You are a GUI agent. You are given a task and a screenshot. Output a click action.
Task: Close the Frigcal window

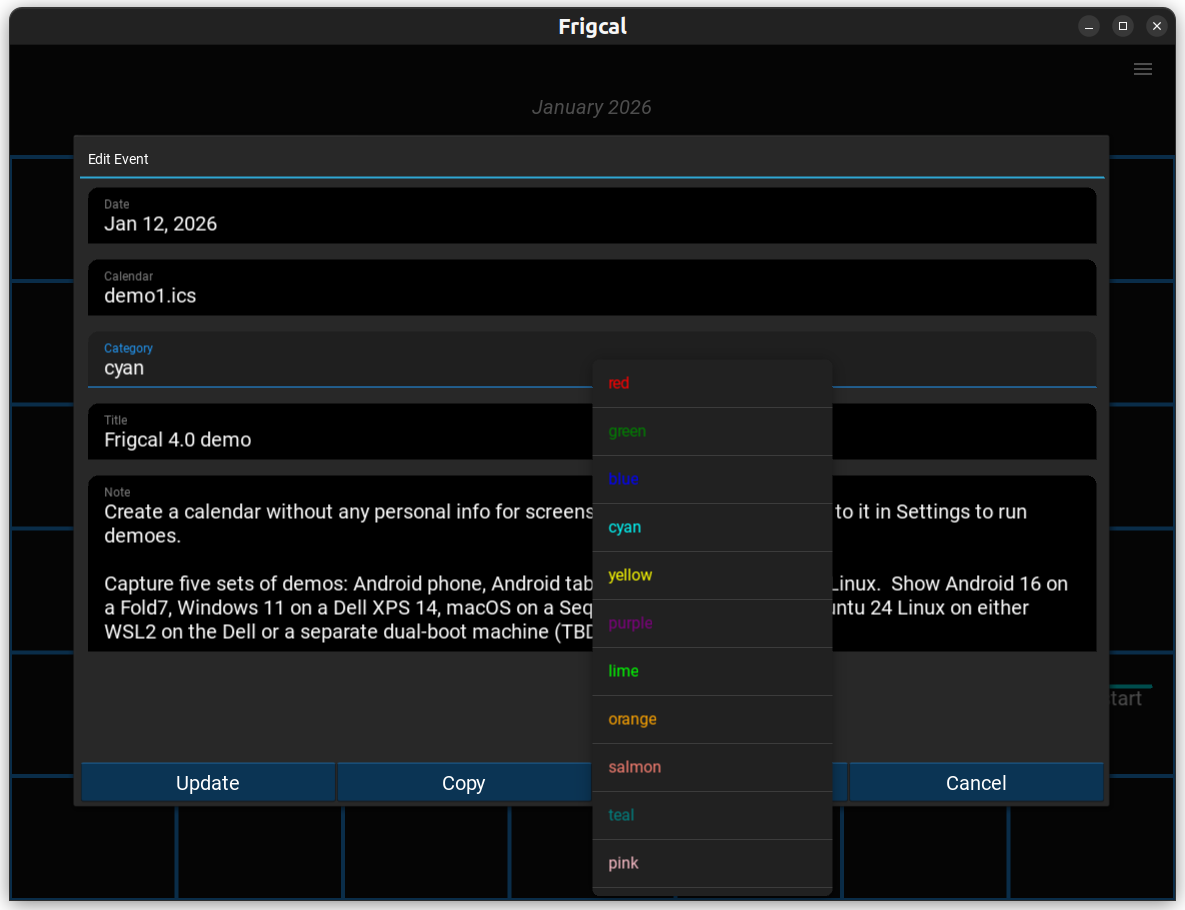pos(1157,26)
